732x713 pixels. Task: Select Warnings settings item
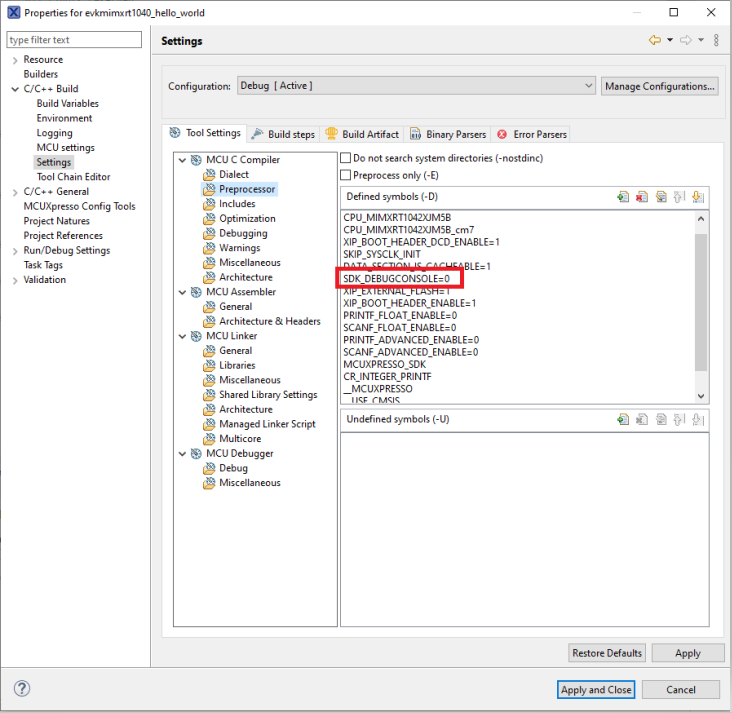pyautogui.click(x=239, y=248)
